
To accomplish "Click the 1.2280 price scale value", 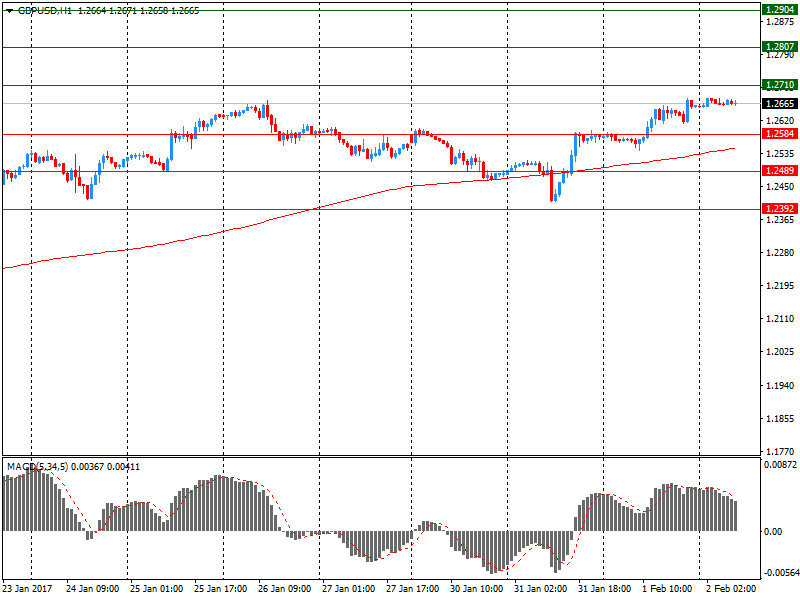I will pyautogui.click(x=780, y=253).
